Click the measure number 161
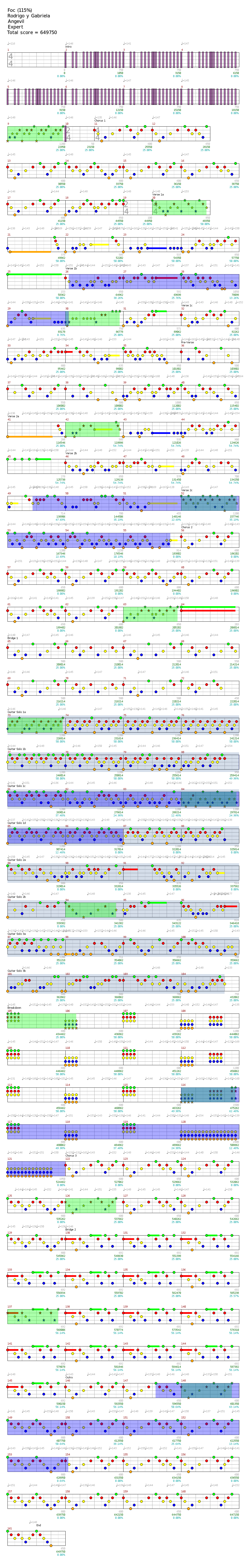 click(10, 1528)
